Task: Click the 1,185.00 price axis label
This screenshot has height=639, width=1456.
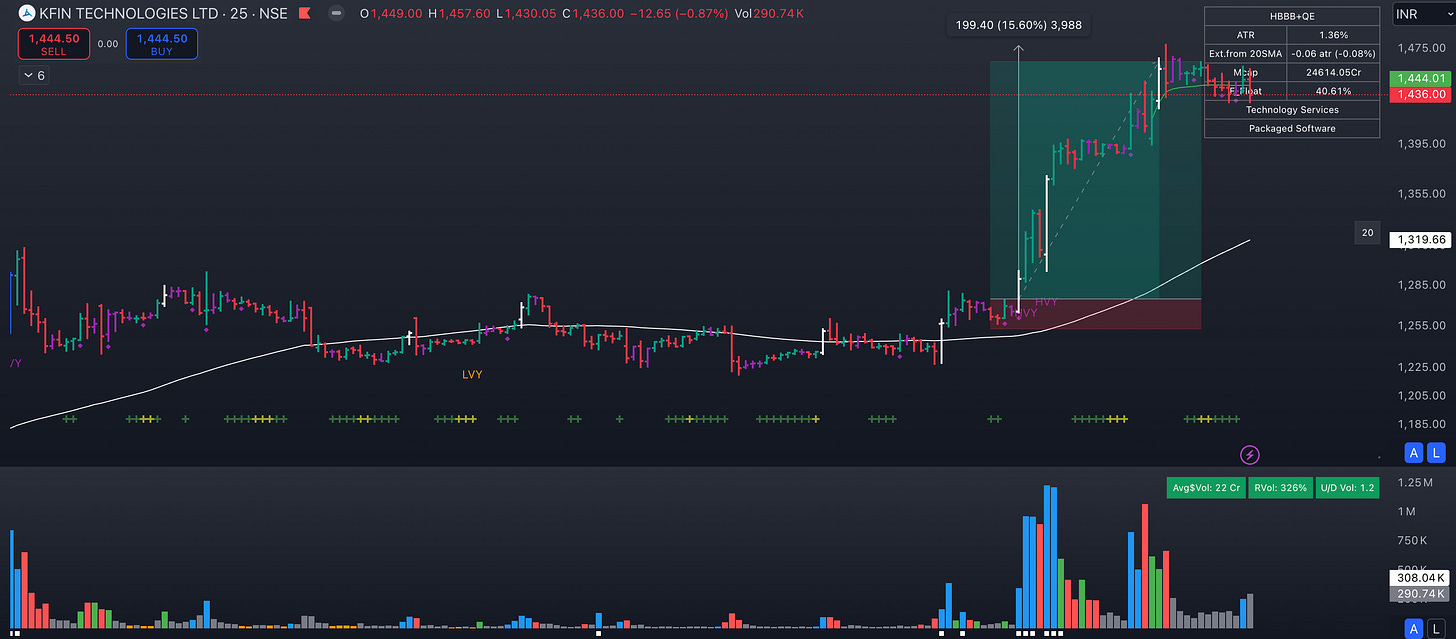Action: 1422,424
